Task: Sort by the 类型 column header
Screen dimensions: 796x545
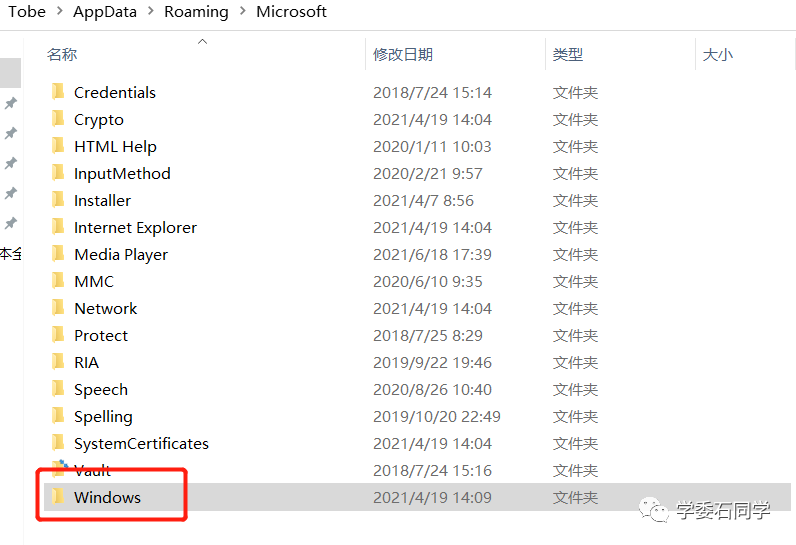Action: (568, 54)
